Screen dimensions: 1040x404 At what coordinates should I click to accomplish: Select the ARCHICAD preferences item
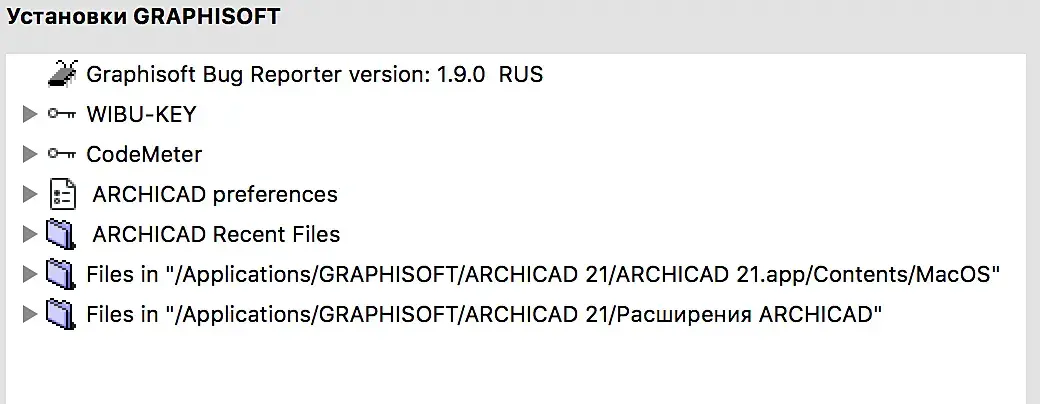point(215,194)
